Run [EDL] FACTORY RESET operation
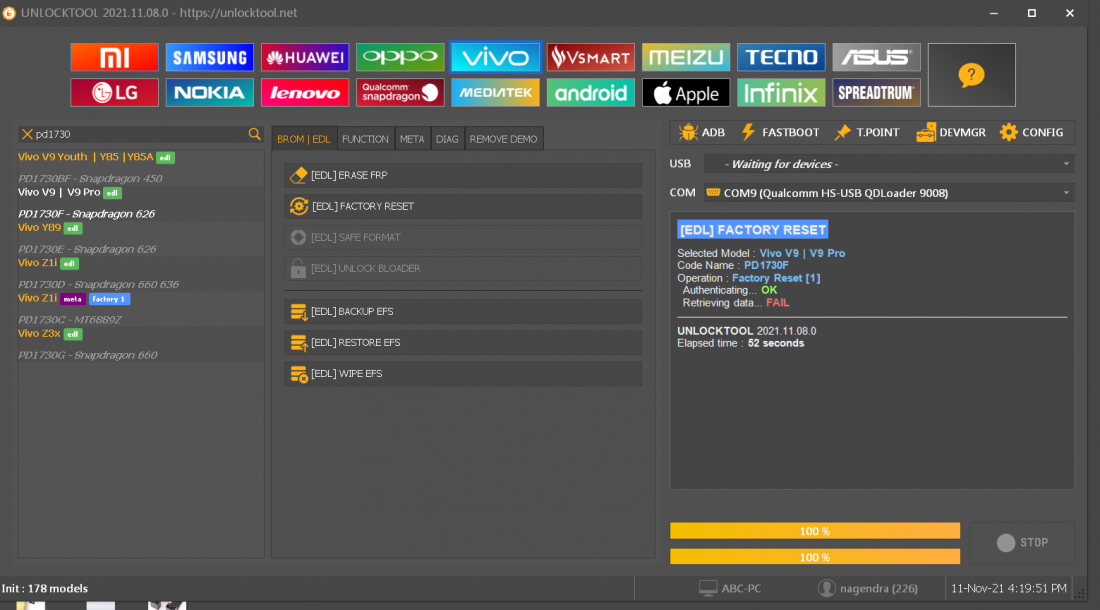Viewport: 1100px width, 610px height. pos(463,206)
